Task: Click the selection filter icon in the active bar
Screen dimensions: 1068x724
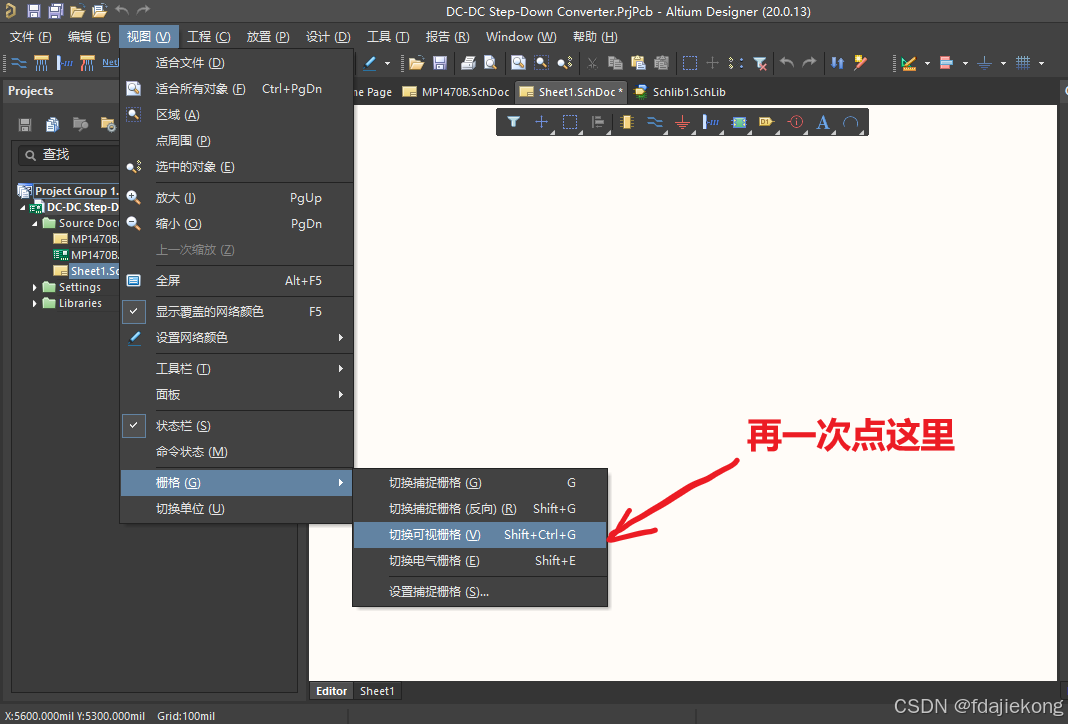Action: point(514,122)
